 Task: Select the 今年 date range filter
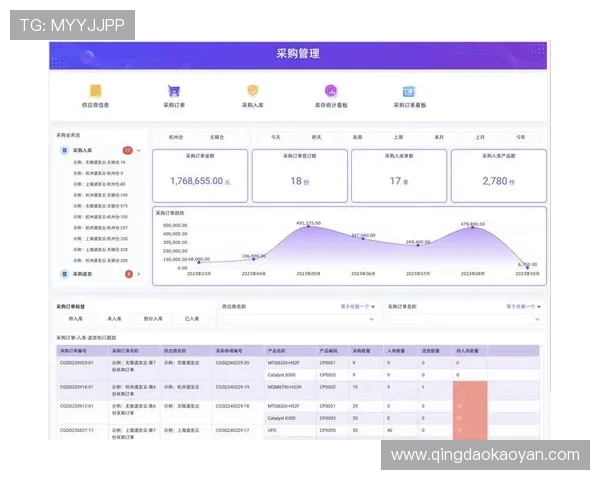(520, 137)
